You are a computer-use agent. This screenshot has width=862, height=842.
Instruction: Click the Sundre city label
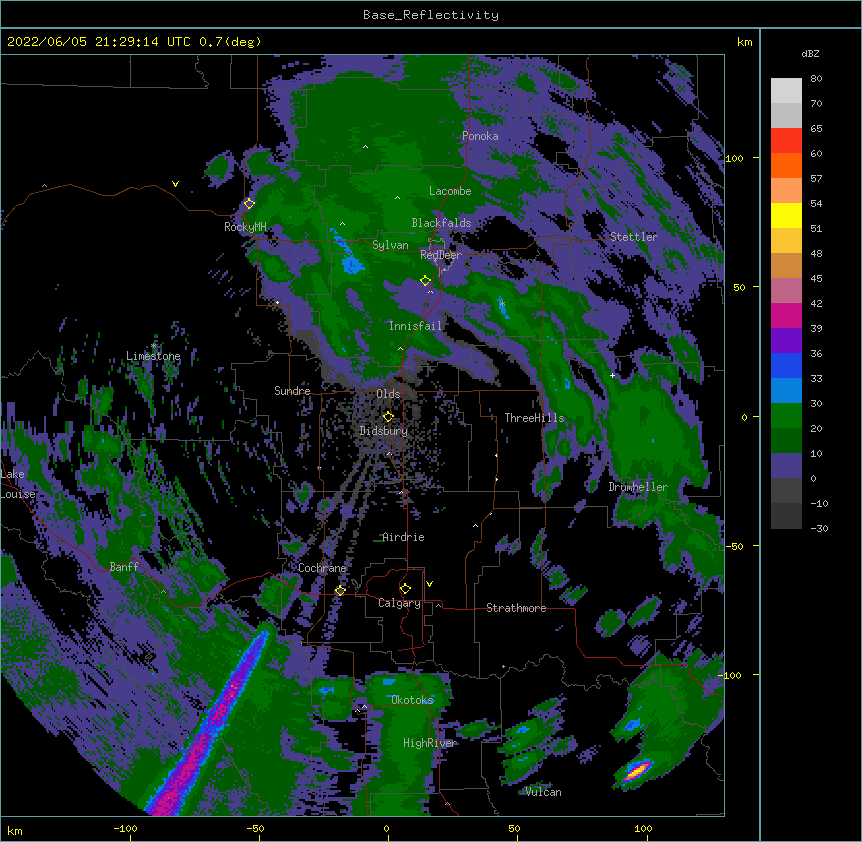point(292,391)
